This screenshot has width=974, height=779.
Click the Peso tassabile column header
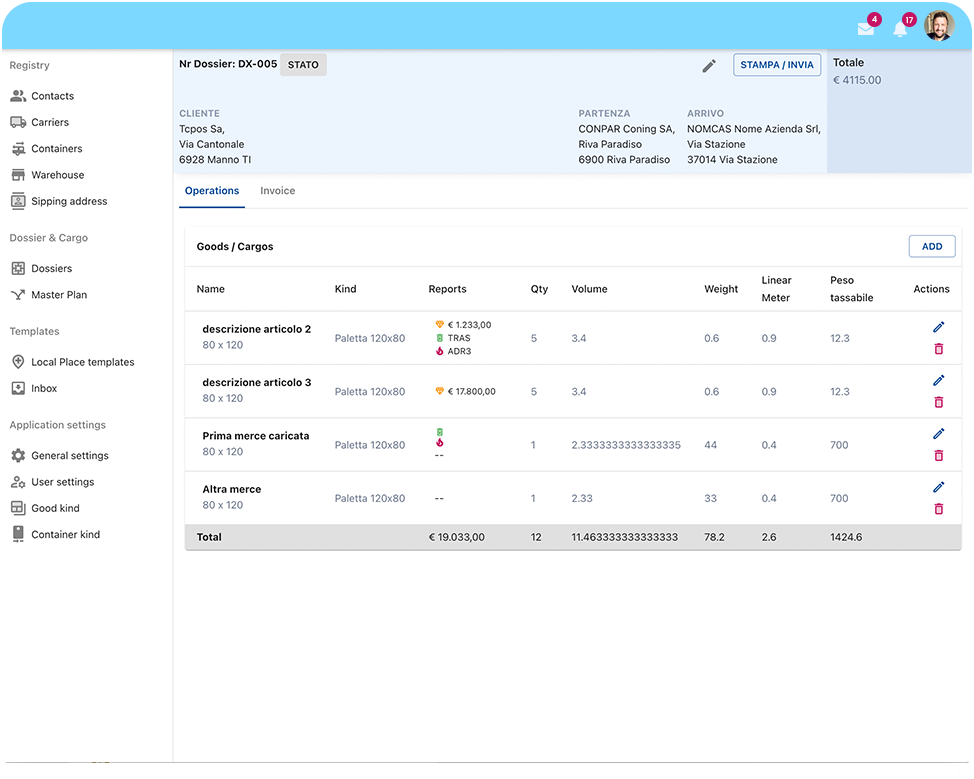(852, 289)
